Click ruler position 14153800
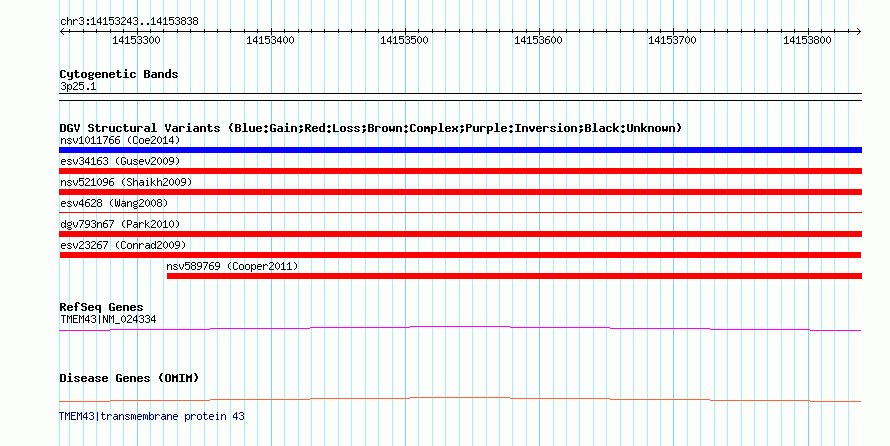This screenshot has height=446, width=890. [x=807, y=40]
